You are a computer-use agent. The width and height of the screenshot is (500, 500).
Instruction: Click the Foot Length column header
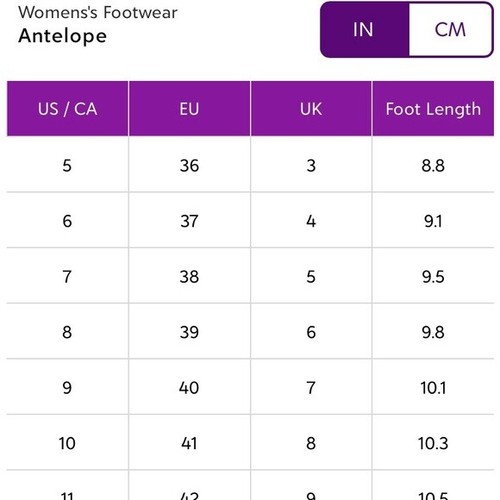click(433, 109)
